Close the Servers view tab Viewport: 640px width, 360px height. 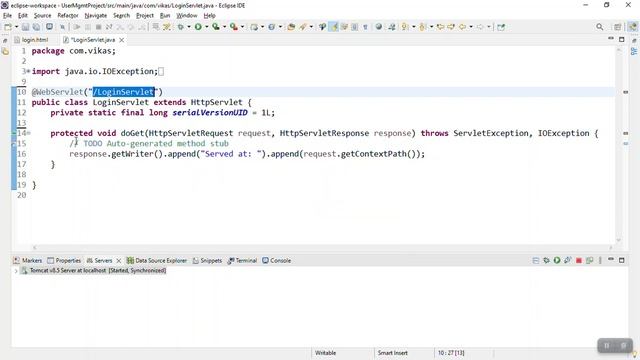click(x=119, y=260)
